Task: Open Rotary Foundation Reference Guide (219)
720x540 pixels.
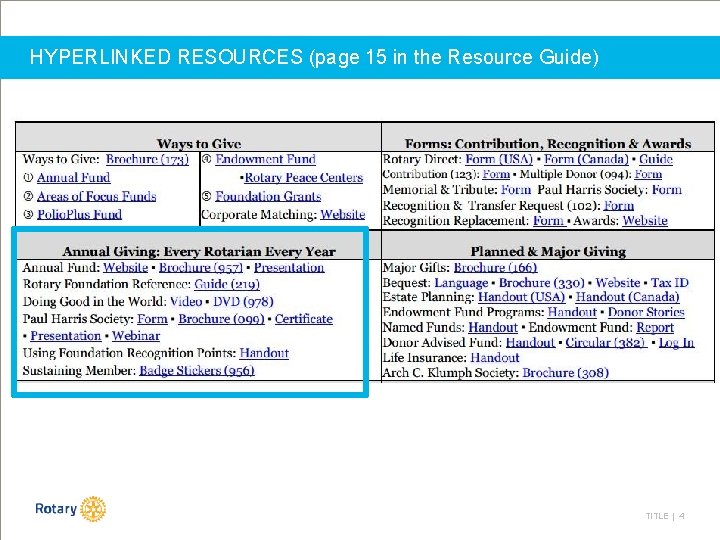Action: click(x=227, y=285)
